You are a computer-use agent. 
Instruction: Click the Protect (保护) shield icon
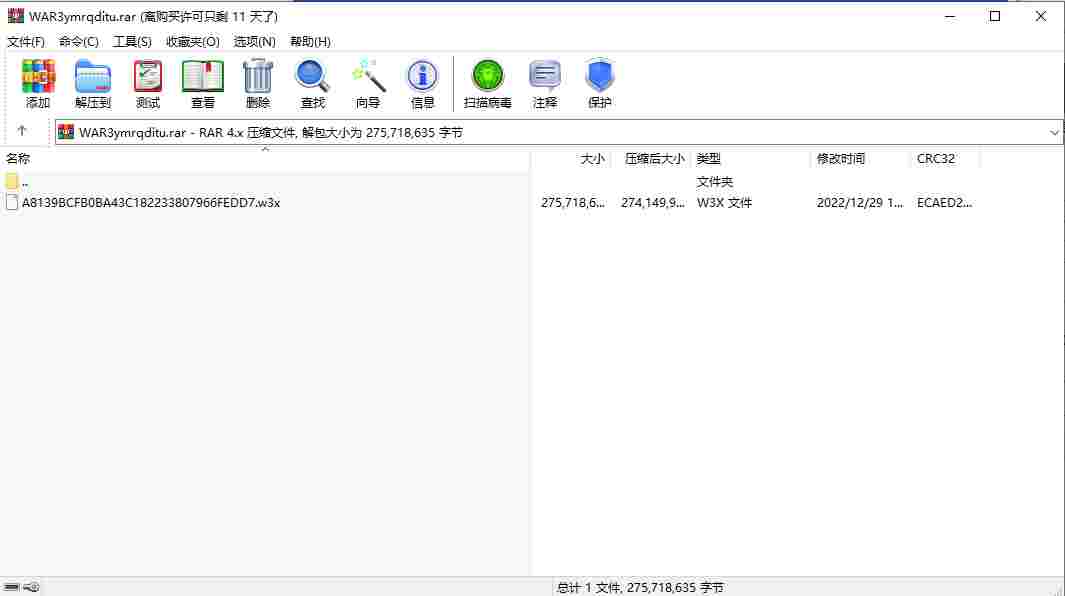[x=600, y=83]
